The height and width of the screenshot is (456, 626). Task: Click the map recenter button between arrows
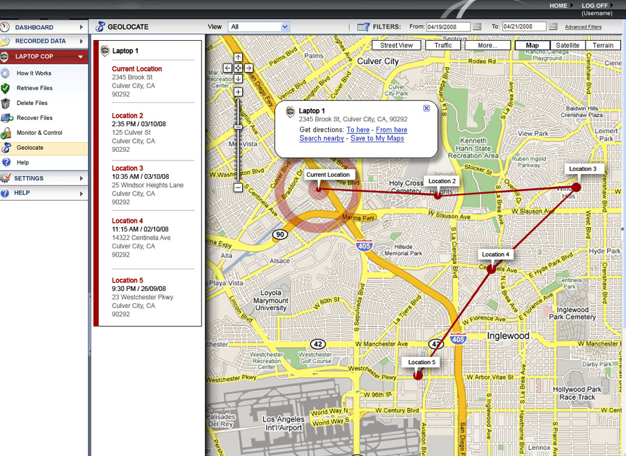pyautogui.click(x=238, y=68)
